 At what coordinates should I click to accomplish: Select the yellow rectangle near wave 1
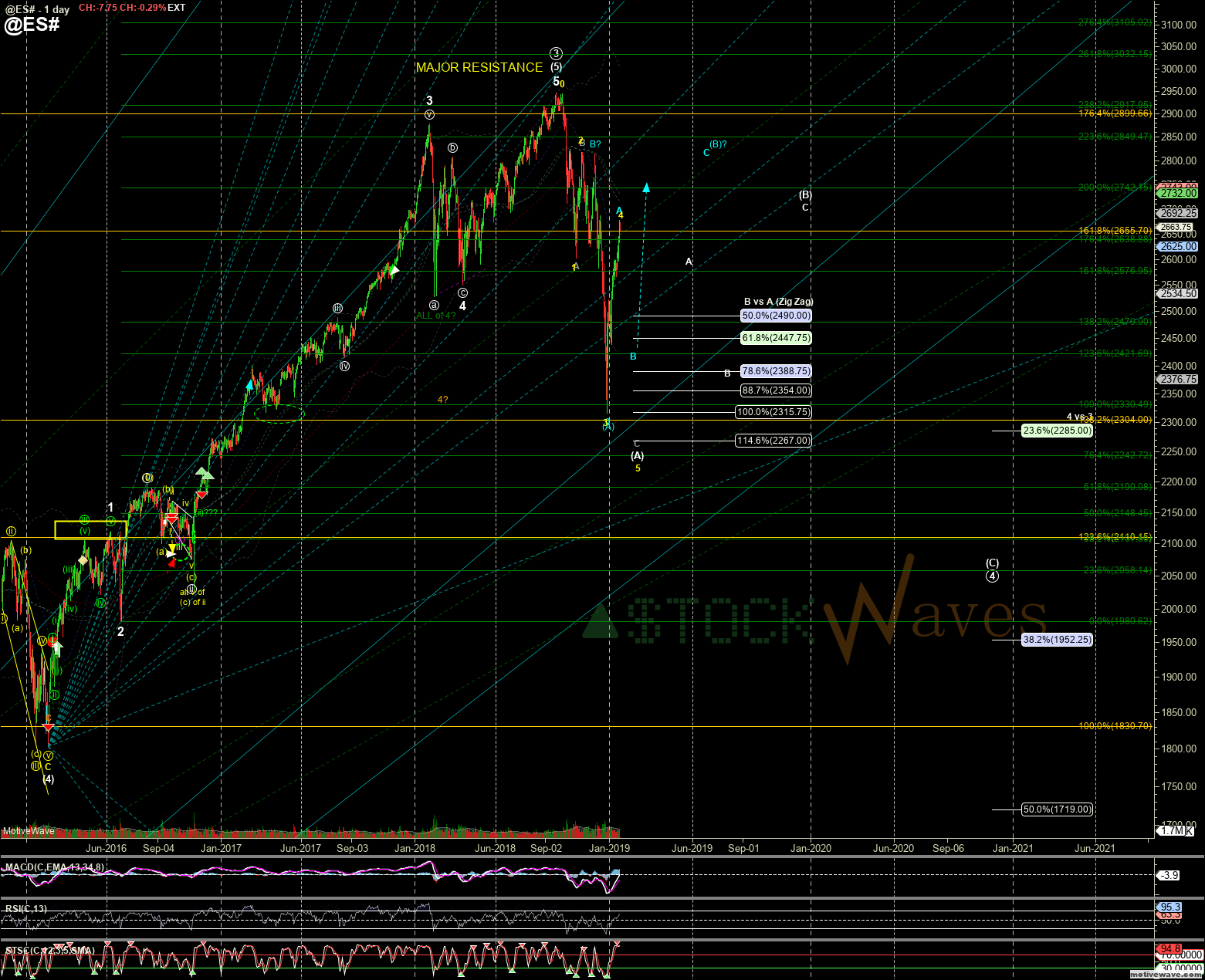coord(90,530)
